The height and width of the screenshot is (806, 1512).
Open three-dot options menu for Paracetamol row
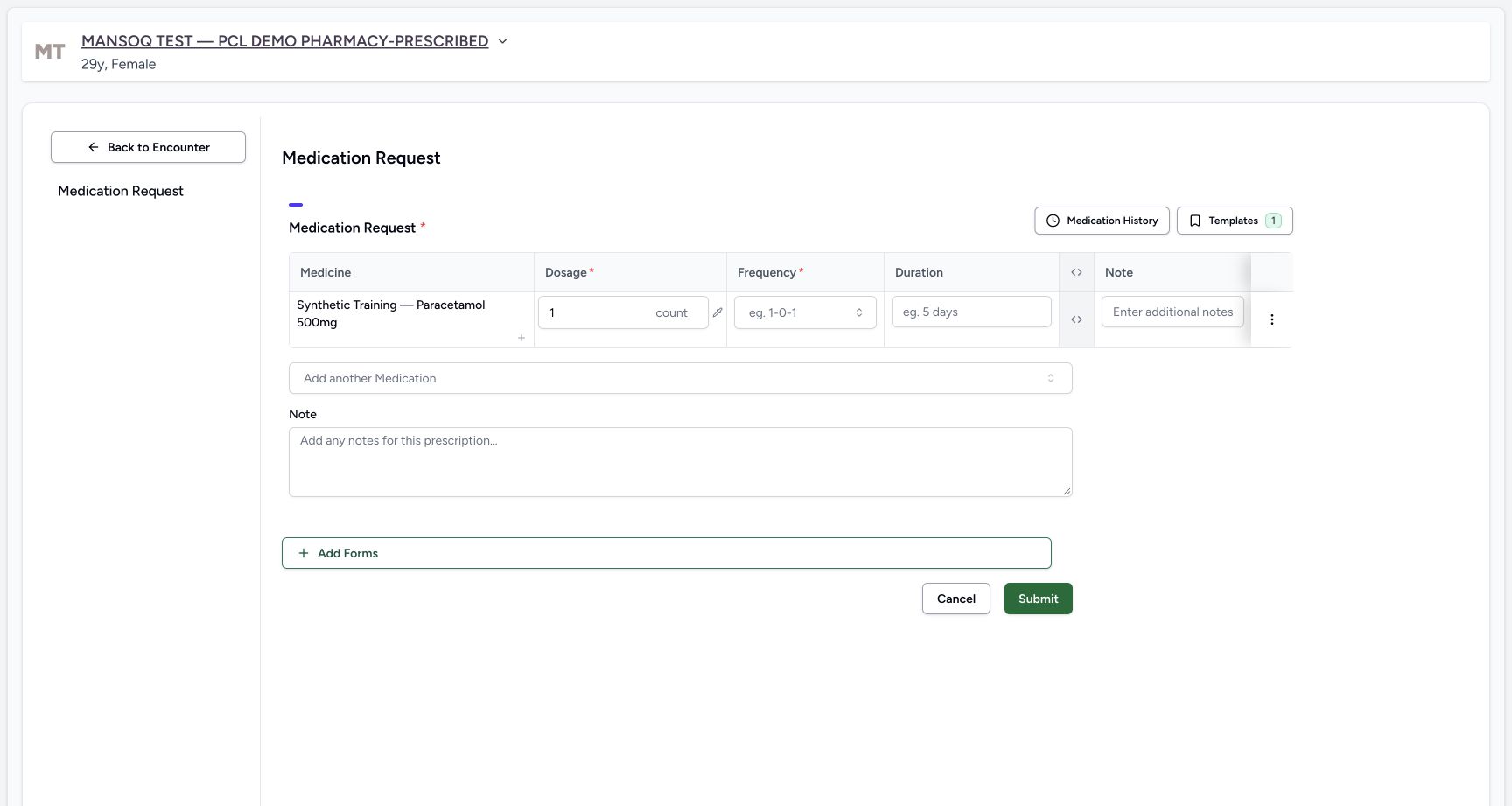[1272, 319]
